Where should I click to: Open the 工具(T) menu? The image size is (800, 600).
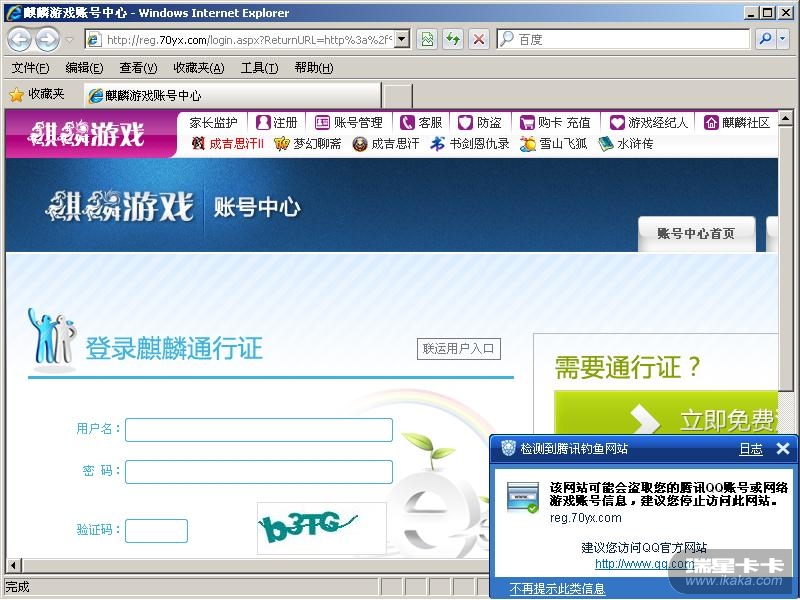click(x=259, y=67)
